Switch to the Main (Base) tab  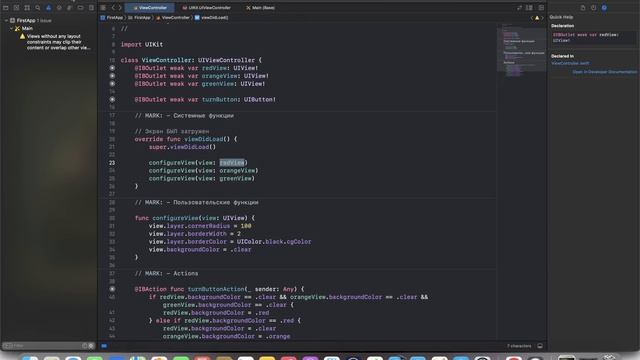click(x=260, y=8)
